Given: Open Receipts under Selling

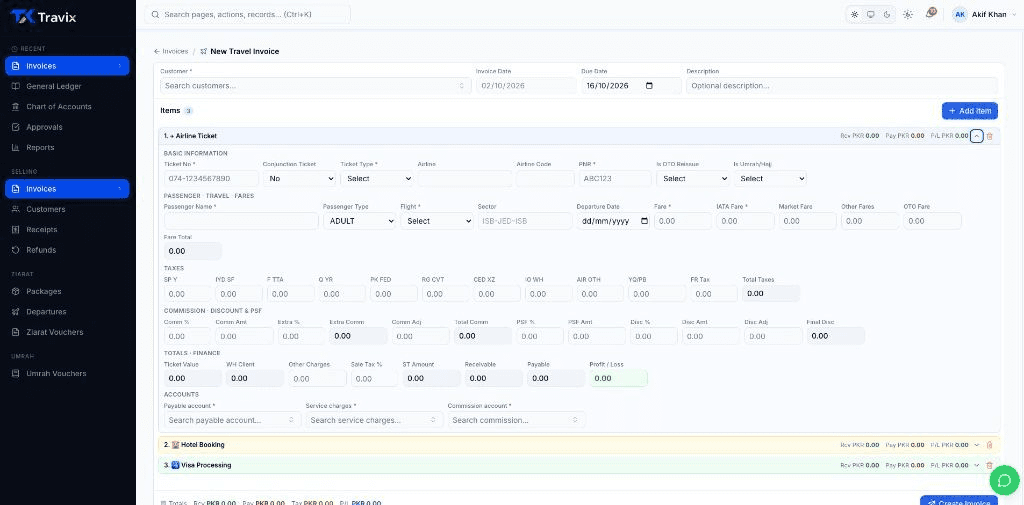Looking at the screenshot, I should pyautogui.click(x=42, y=229).
